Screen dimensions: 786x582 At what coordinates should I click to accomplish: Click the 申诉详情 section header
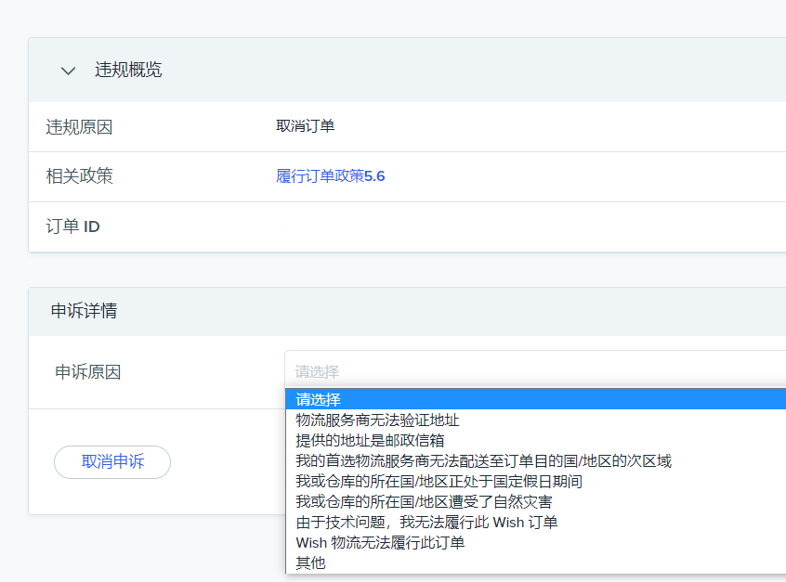84,311
